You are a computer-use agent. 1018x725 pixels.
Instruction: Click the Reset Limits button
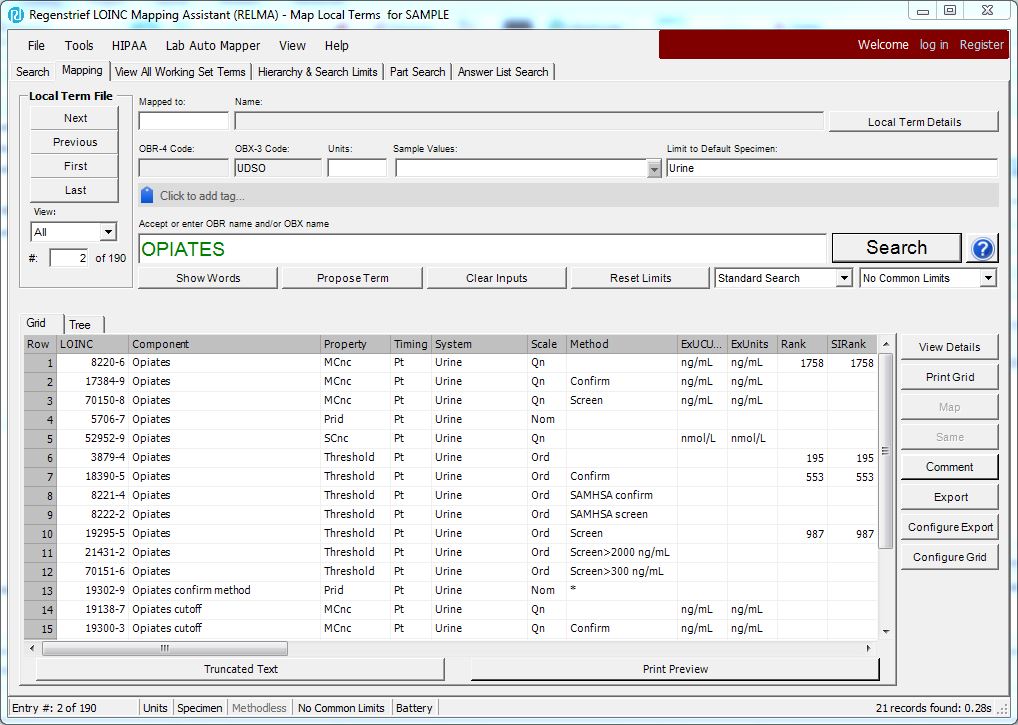(640, 278)
